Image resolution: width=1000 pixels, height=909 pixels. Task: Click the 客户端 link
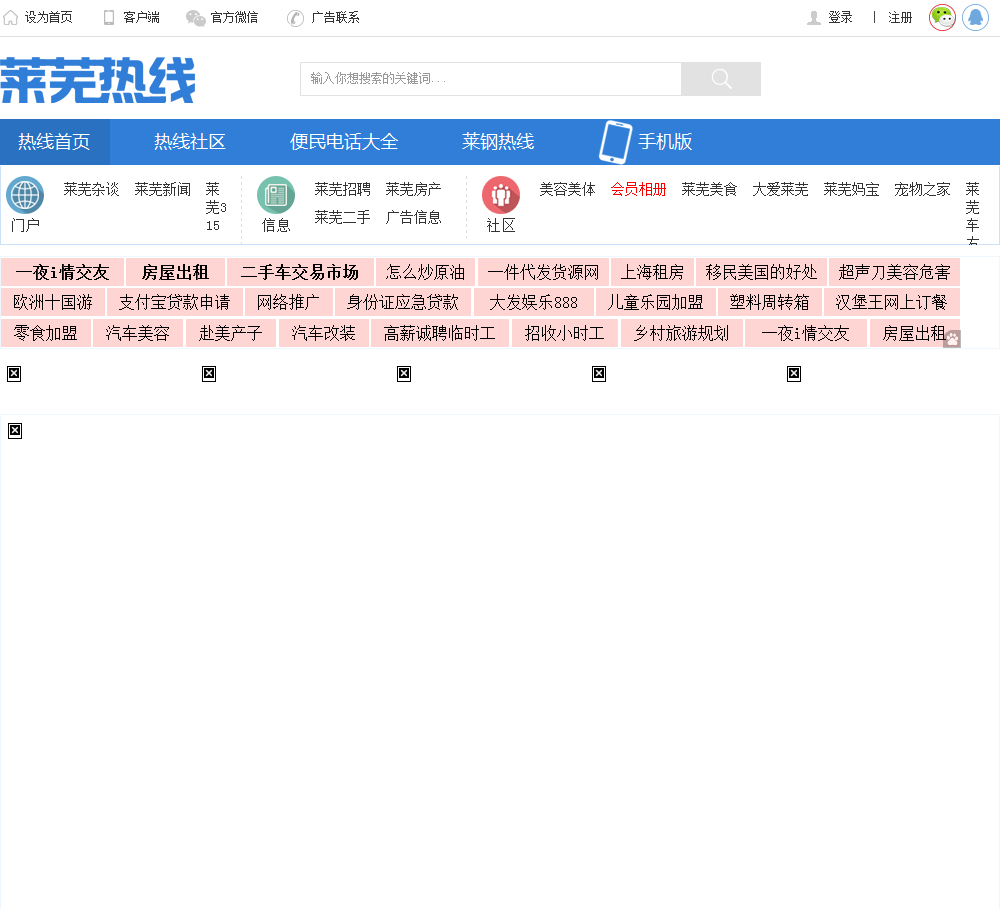(142, 17)
